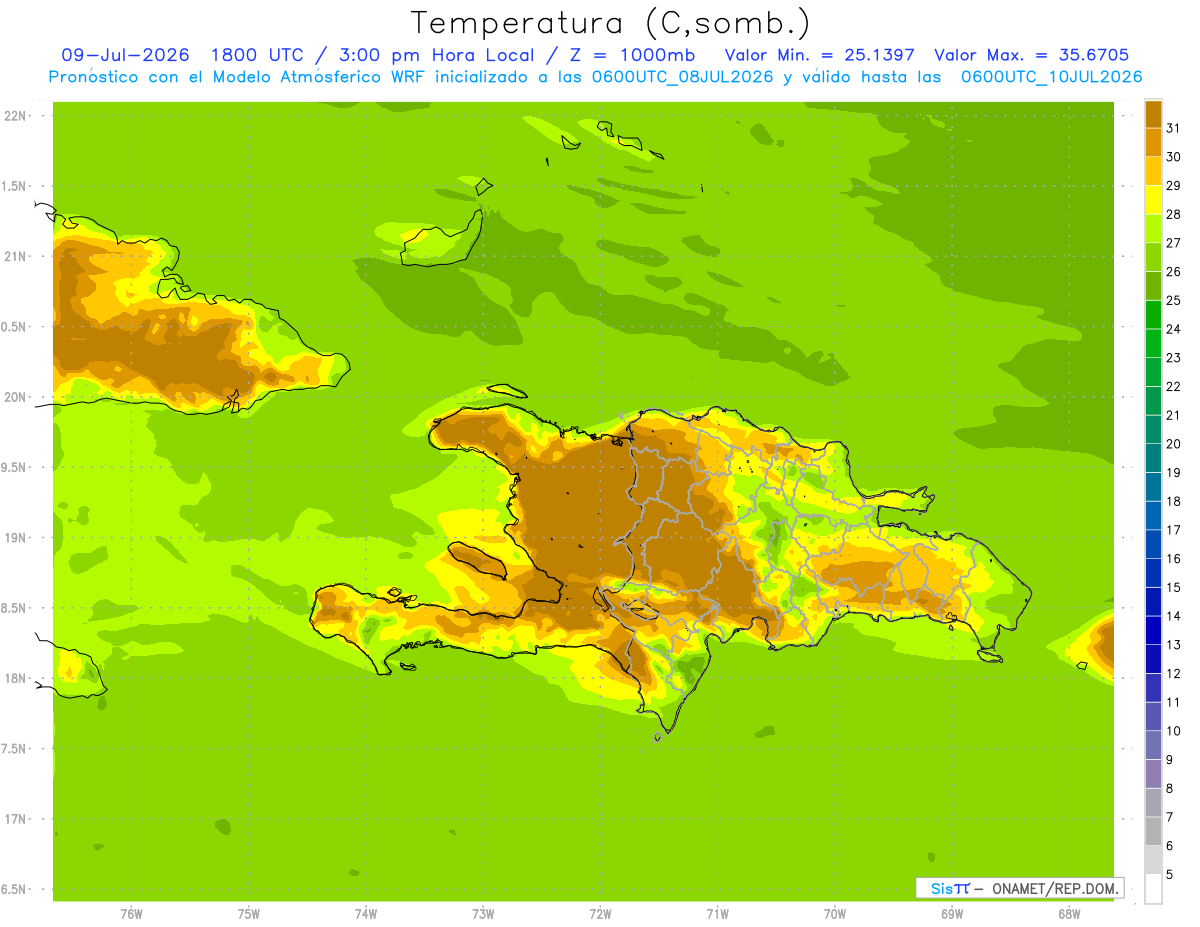Click latitude label "6.5N"

pos(14,890)
